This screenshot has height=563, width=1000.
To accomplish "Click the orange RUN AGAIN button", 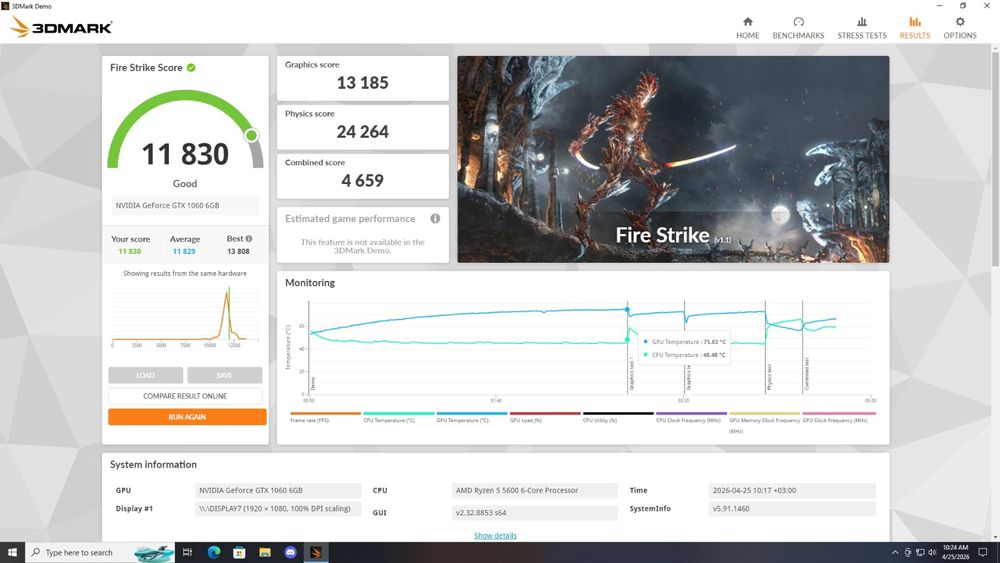I will pyautogui.click(x=187, y=417).
